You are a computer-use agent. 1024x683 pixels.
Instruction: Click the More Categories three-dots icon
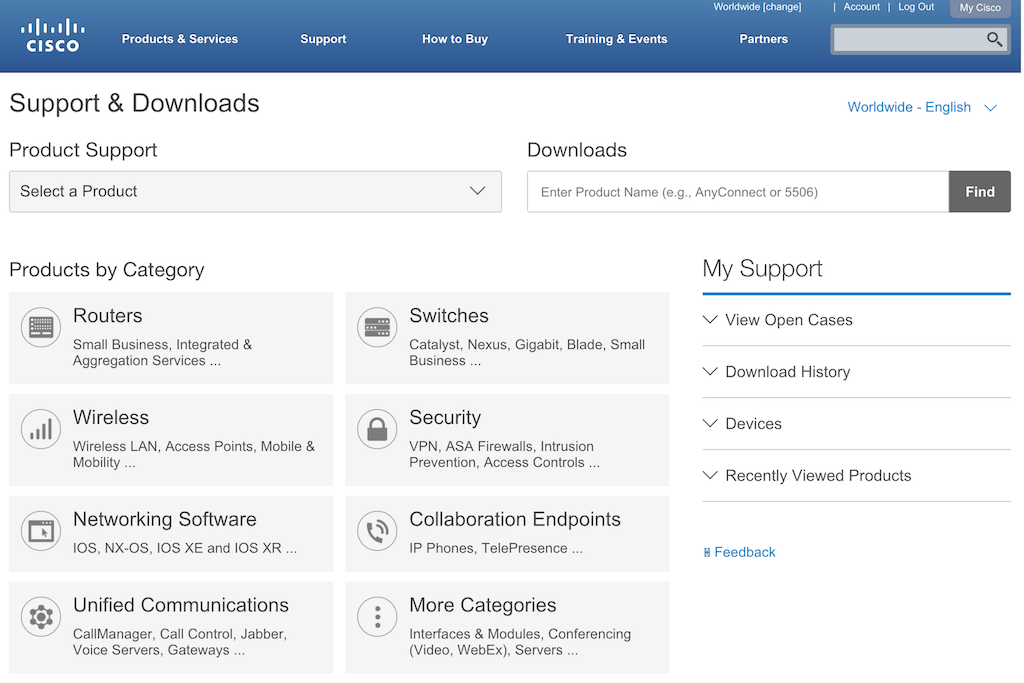point(377,616)
